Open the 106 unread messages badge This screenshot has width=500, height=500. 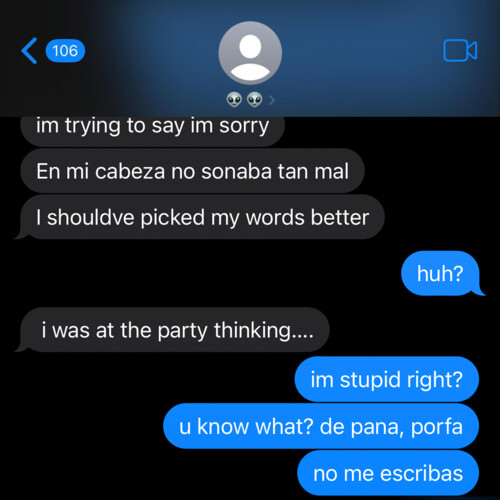(65, 51)
